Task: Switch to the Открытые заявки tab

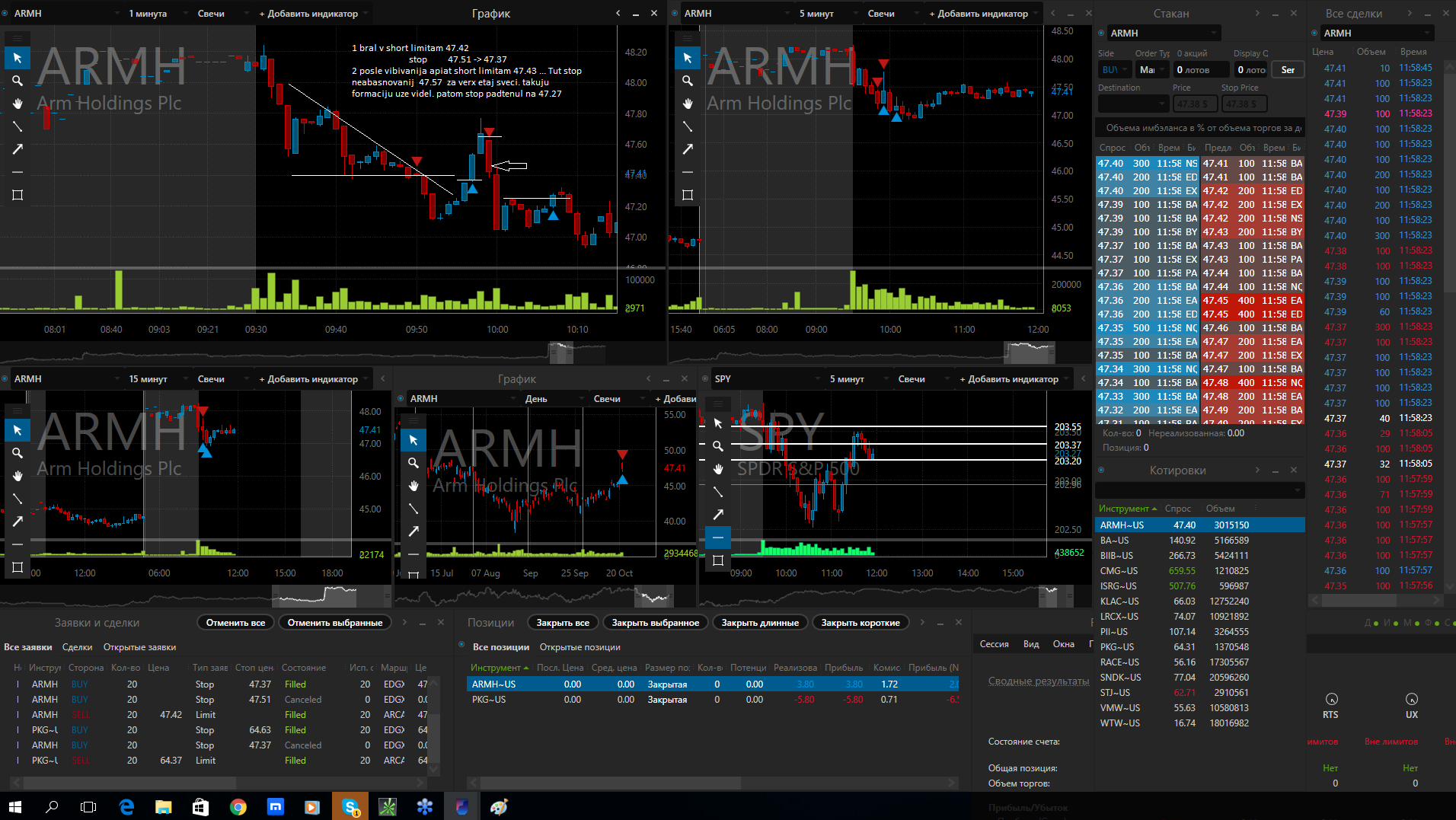Action: point(139,647)
